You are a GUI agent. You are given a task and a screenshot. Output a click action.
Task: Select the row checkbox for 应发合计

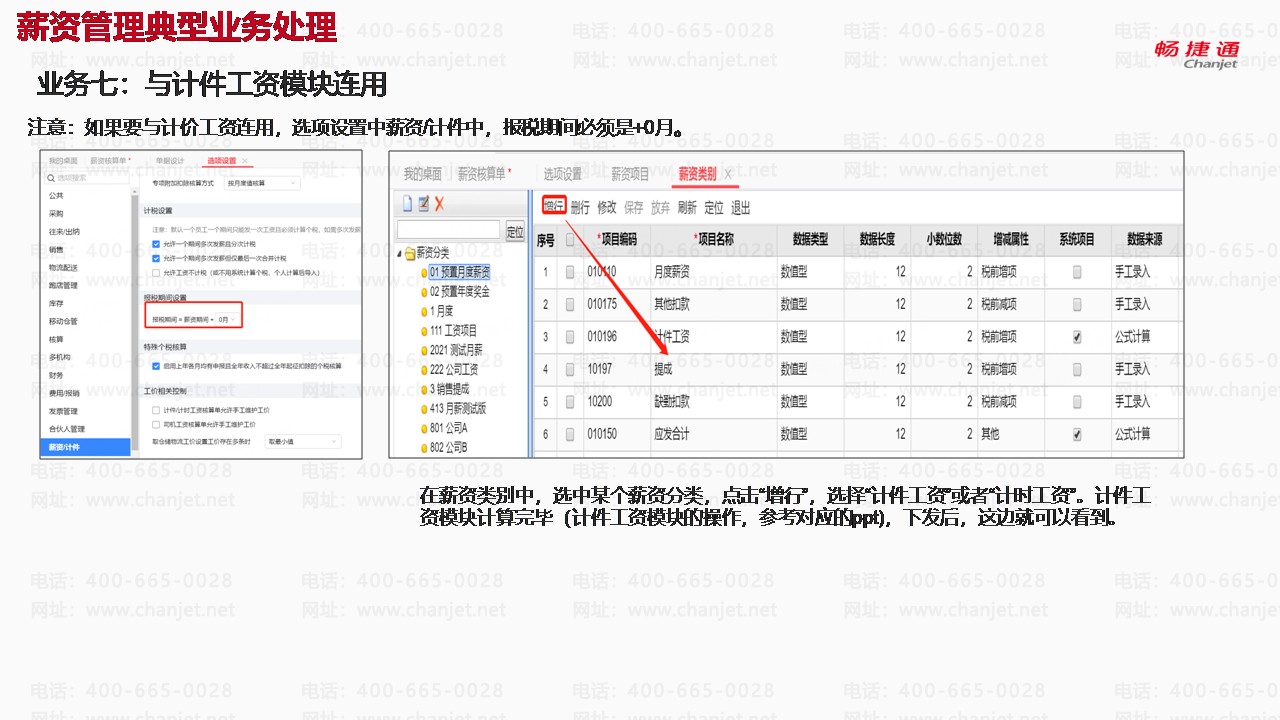click(x=570, y=434)
